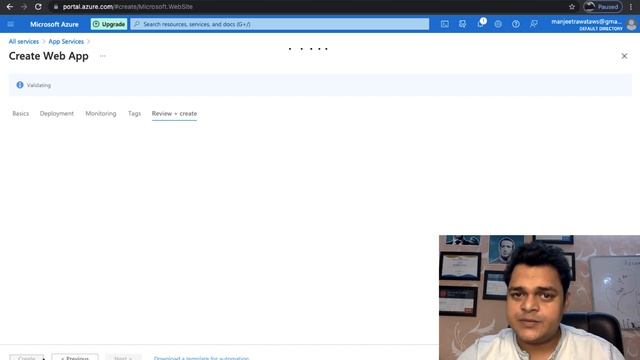Switch to the Tags tab
The height and width of the screenshot is (360, 640).
coord(134,113)
